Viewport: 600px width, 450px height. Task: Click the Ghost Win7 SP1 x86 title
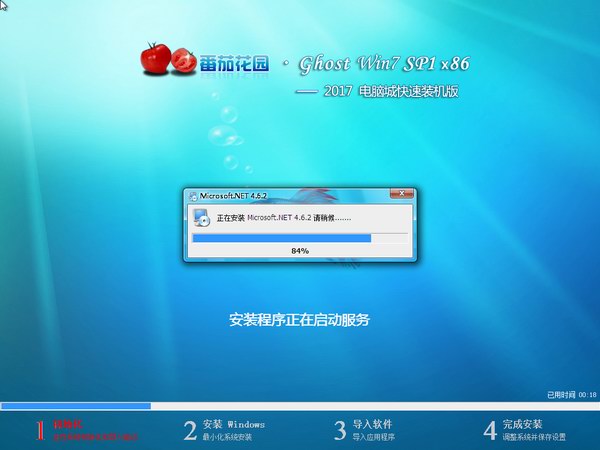(384, 64)
